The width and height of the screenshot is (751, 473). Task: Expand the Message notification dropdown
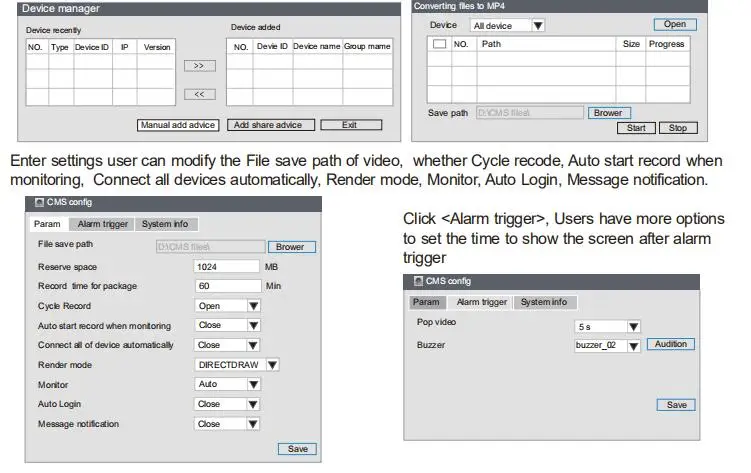pyautogui.click(x=228, y=424)
